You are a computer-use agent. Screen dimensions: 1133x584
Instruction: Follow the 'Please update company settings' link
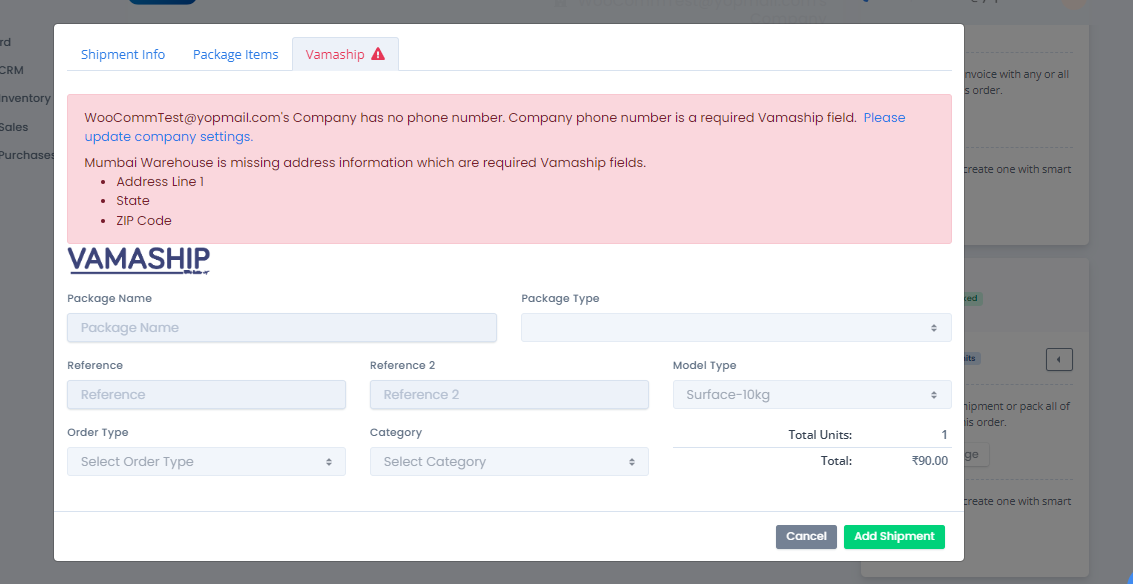tap(495, 126)
